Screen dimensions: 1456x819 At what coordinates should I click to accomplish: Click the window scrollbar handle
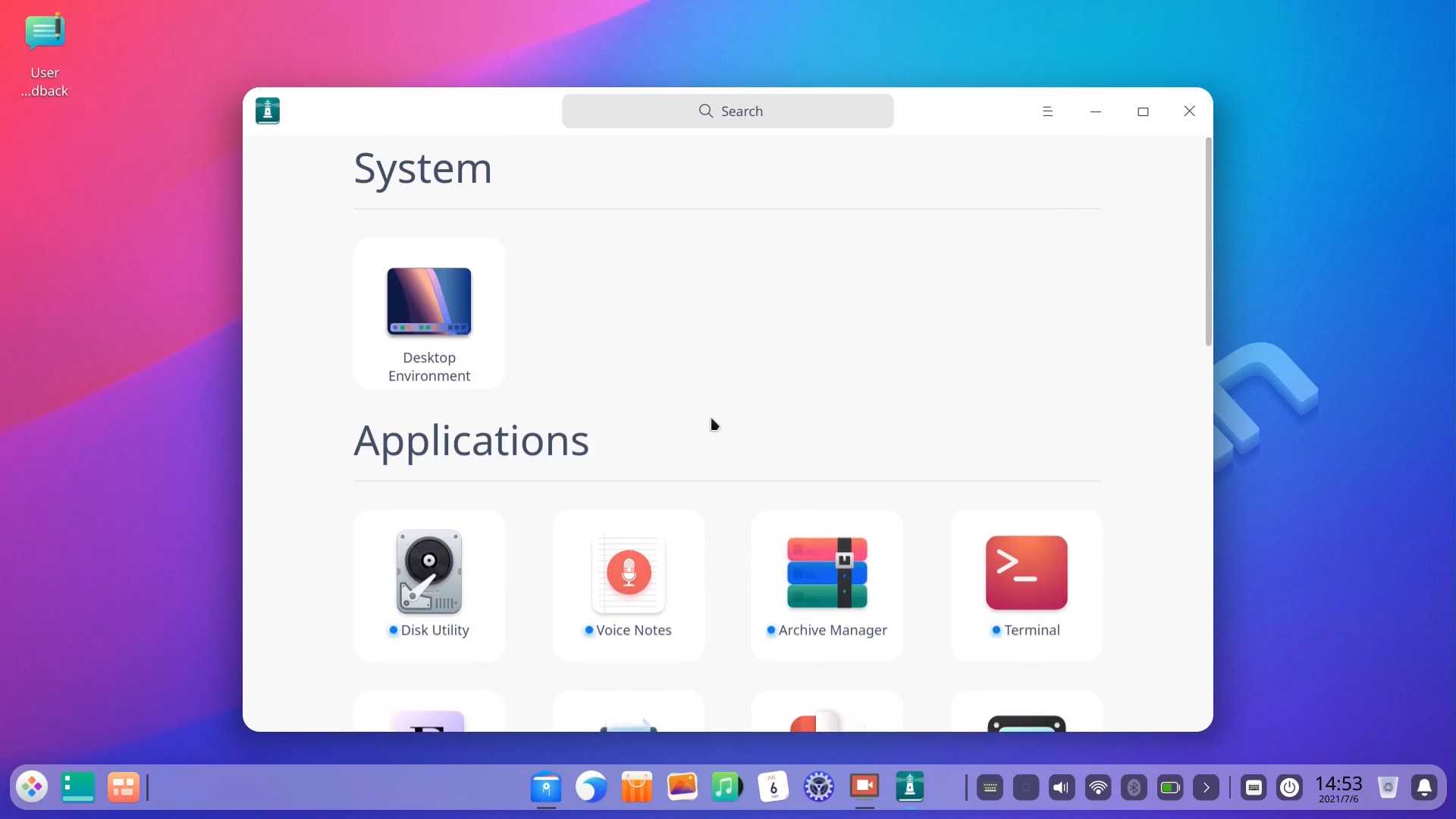coord(1208,243)
